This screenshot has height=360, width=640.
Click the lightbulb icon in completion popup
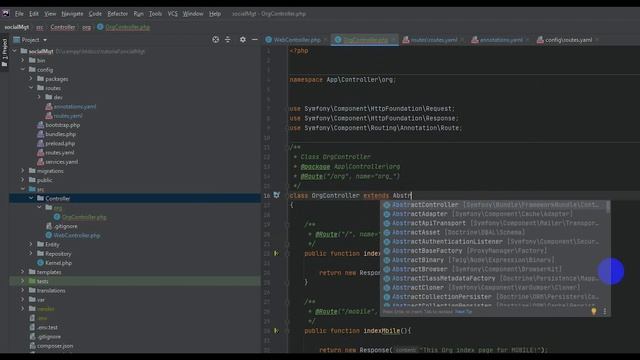tap(594, 311)
